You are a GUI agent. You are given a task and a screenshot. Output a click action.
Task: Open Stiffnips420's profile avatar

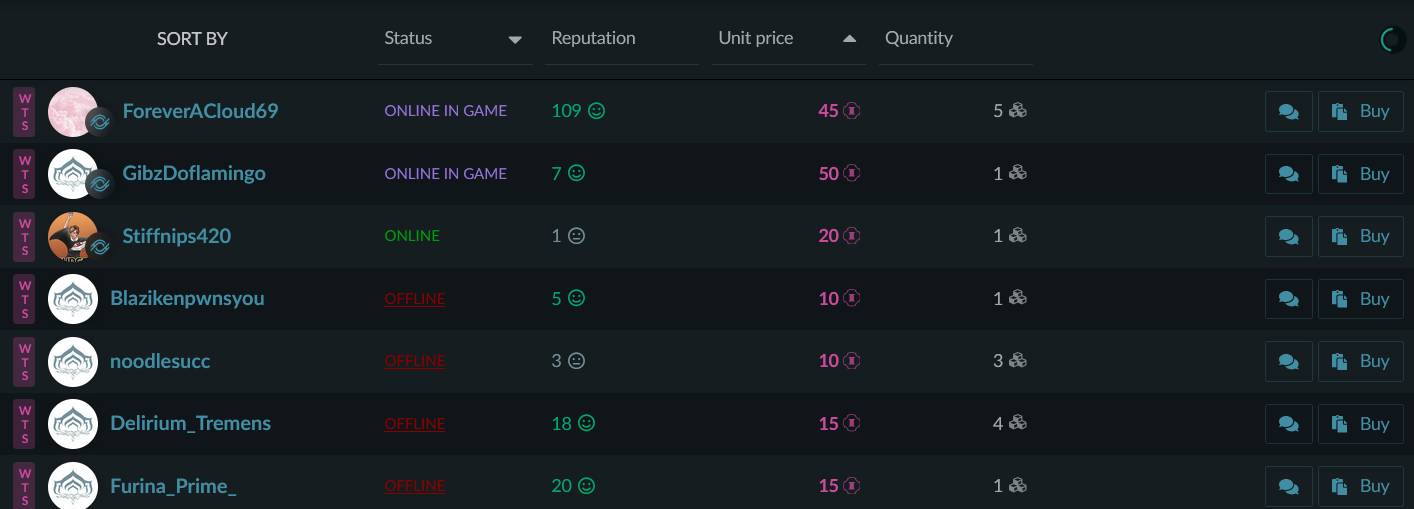(x=72, y=236)
